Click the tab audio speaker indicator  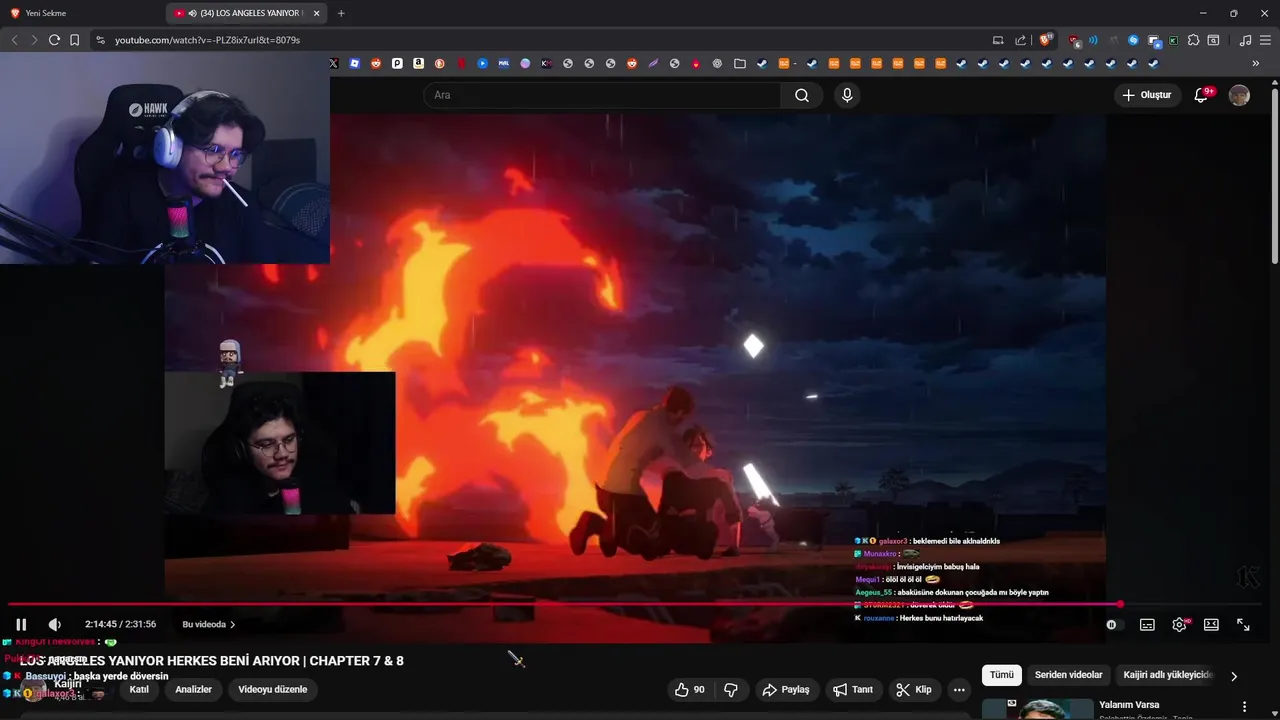coord(192,13)
